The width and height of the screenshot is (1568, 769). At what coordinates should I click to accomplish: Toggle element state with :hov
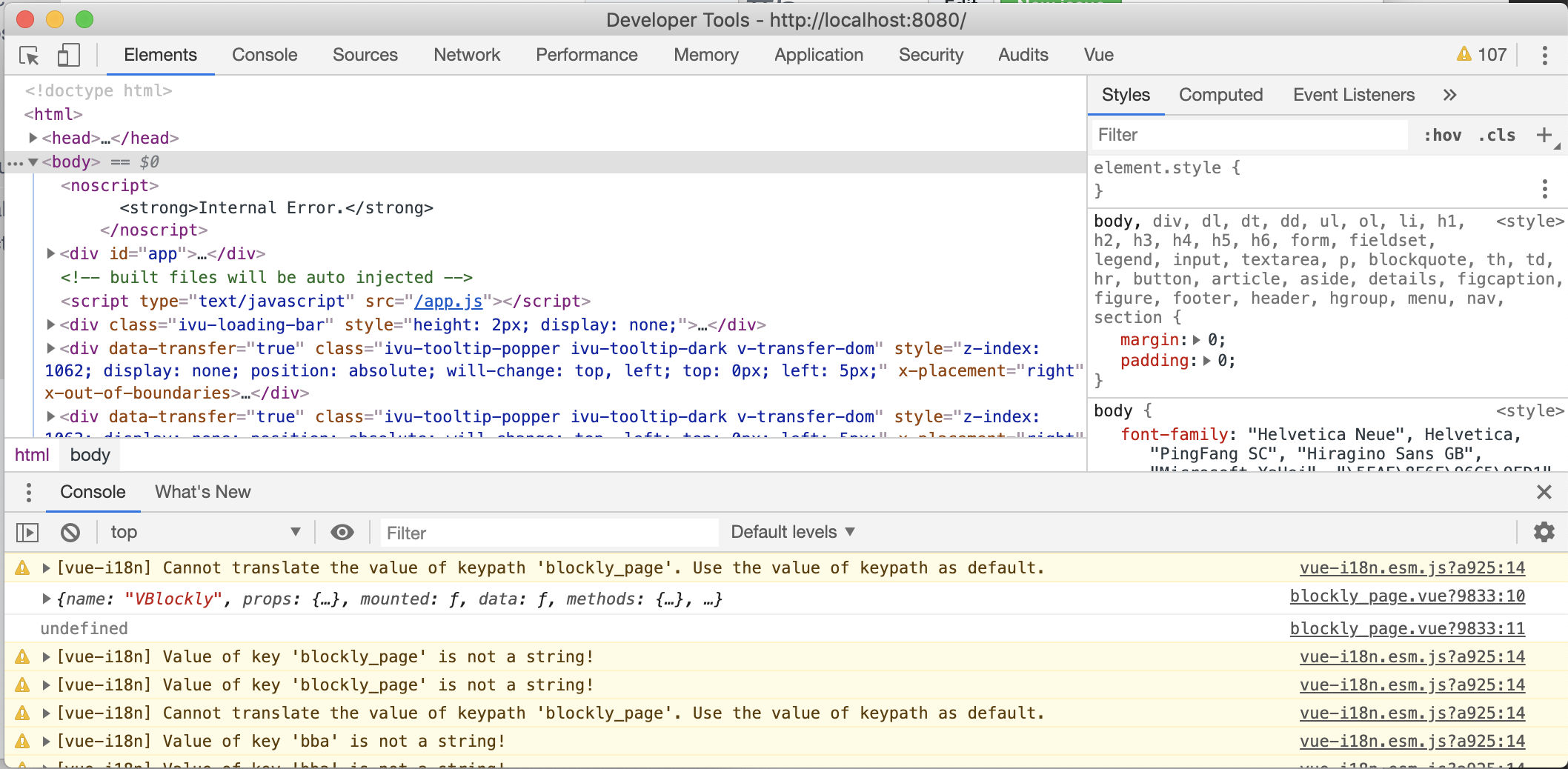click(1441, 135)
